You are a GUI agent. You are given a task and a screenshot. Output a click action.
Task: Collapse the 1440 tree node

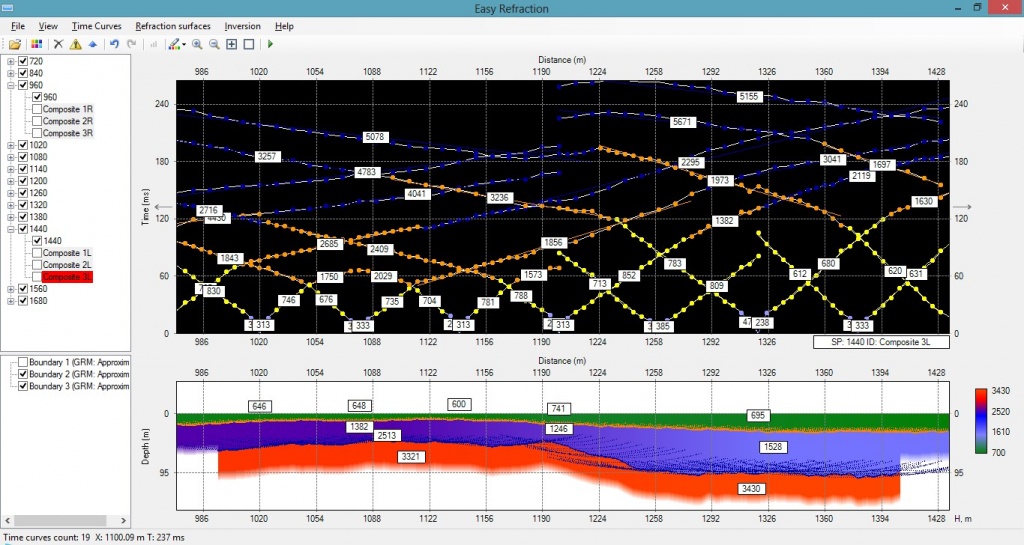11,229
